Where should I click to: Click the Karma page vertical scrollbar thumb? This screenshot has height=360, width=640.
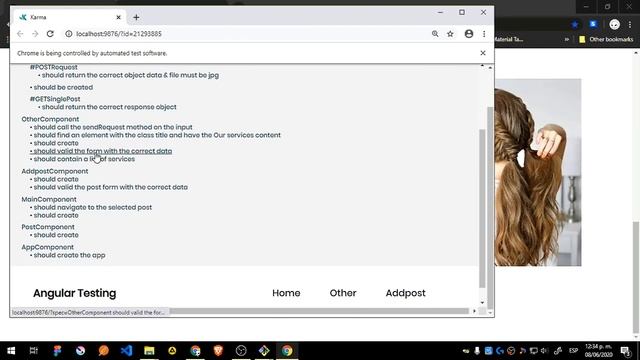pyautogui.click(x=482, y=208)
